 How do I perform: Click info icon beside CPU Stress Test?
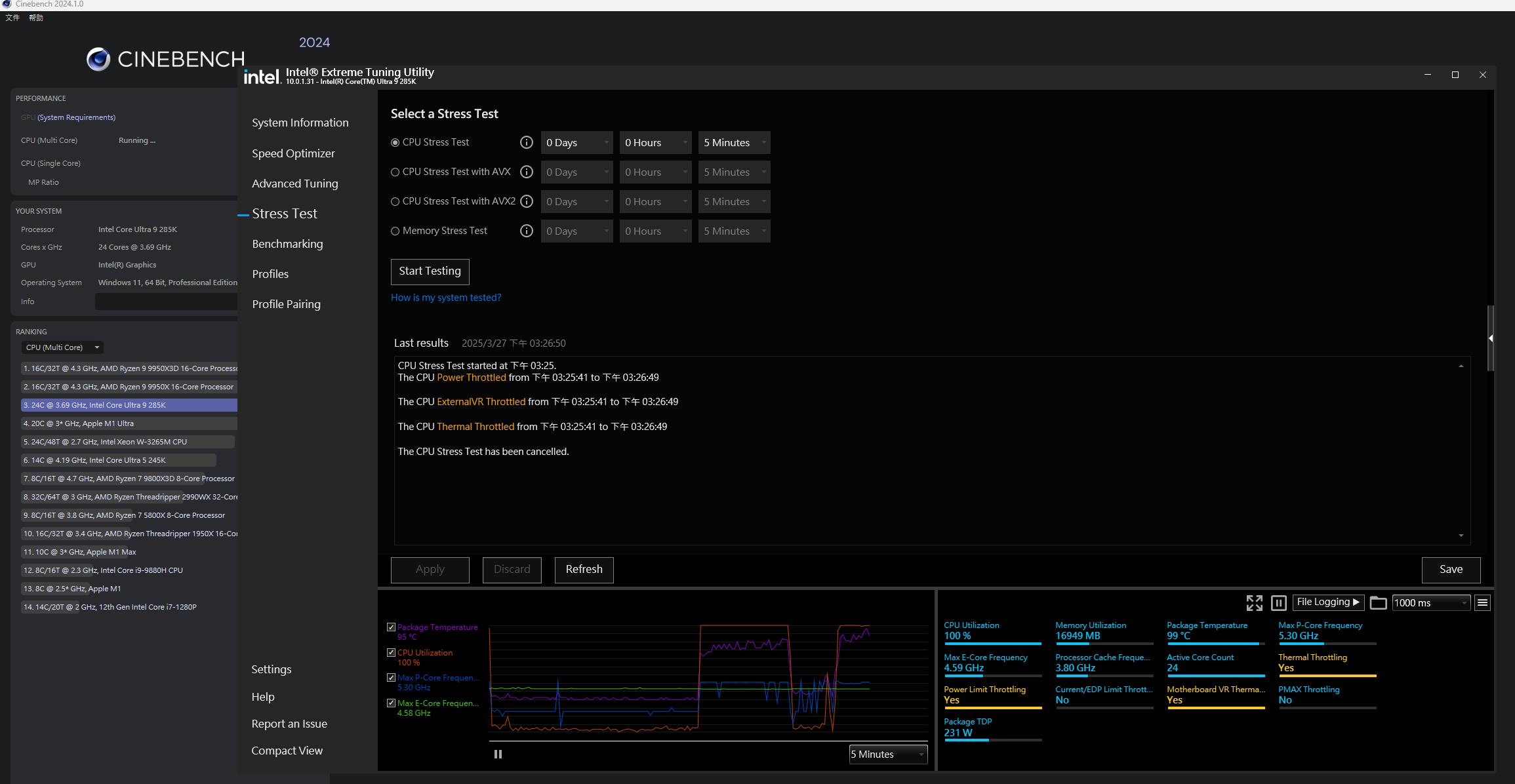pyautogui.click(x=526, y=142)
